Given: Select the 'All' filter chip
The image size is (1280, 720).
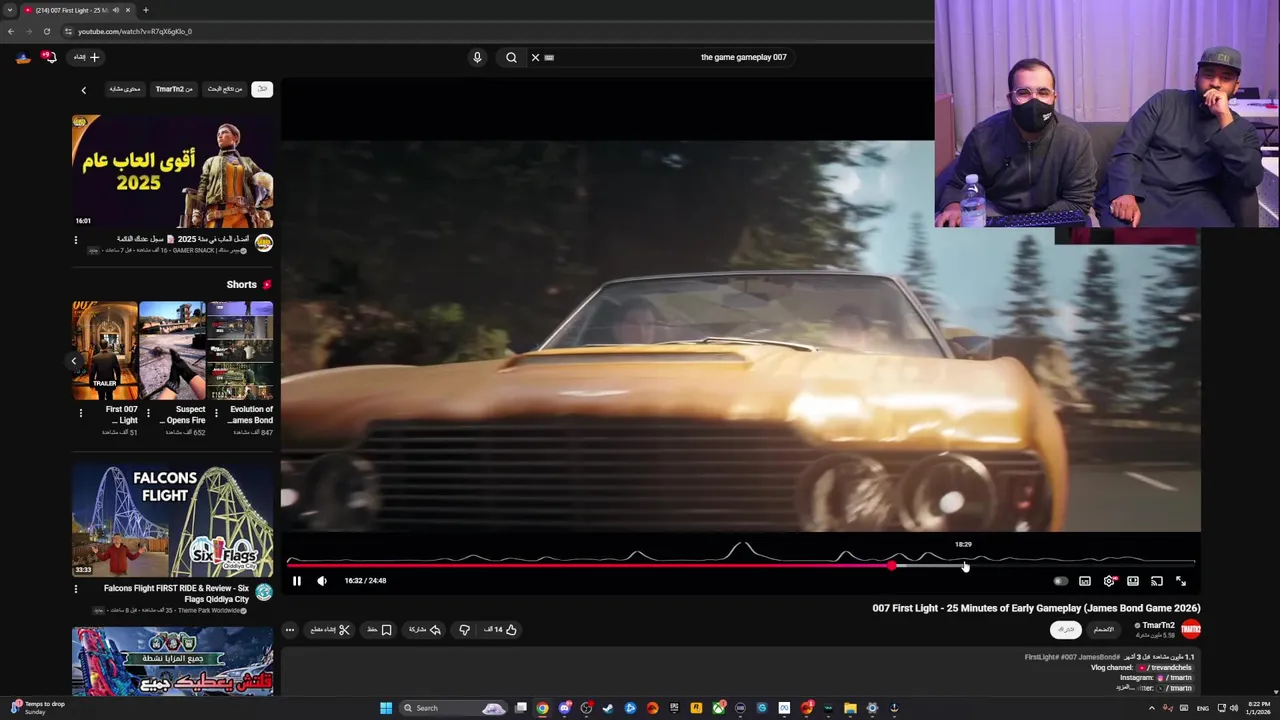Looking at the screenshot, I should pos(262,89).
